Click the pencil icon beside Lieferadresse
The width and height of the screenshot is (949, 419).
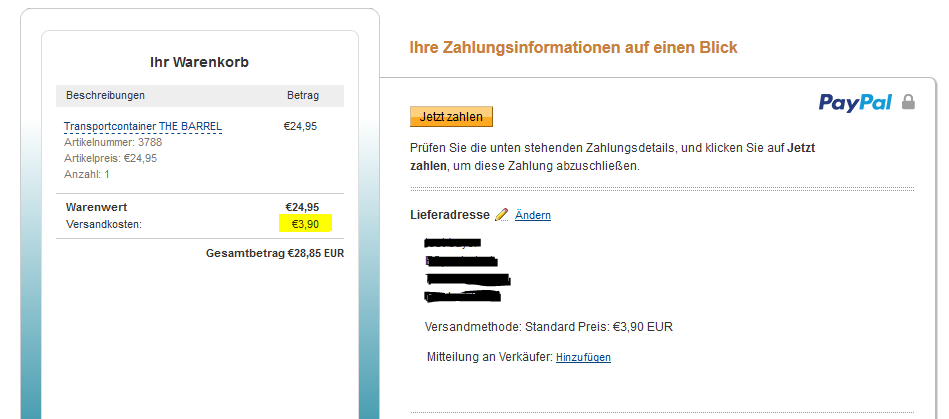501,215
